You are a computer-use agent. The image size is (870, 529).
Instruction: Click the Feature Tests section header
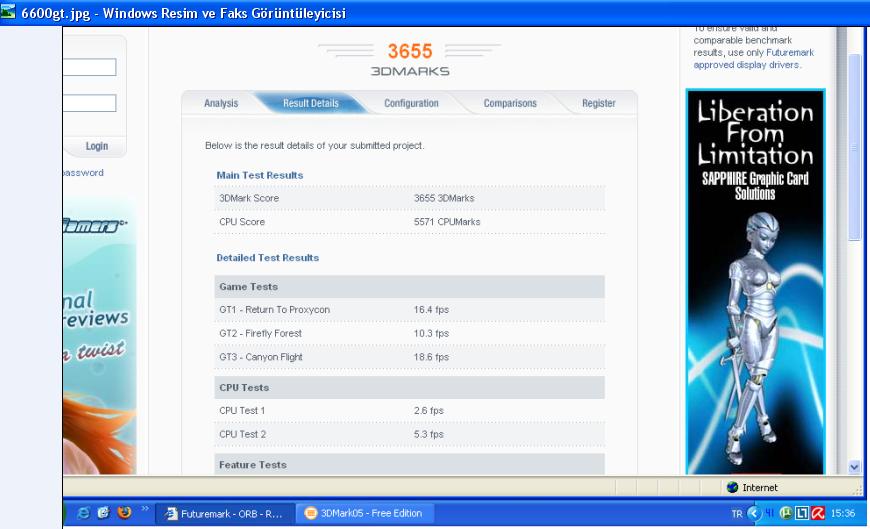pyautogui.click(x=409, y=465)
